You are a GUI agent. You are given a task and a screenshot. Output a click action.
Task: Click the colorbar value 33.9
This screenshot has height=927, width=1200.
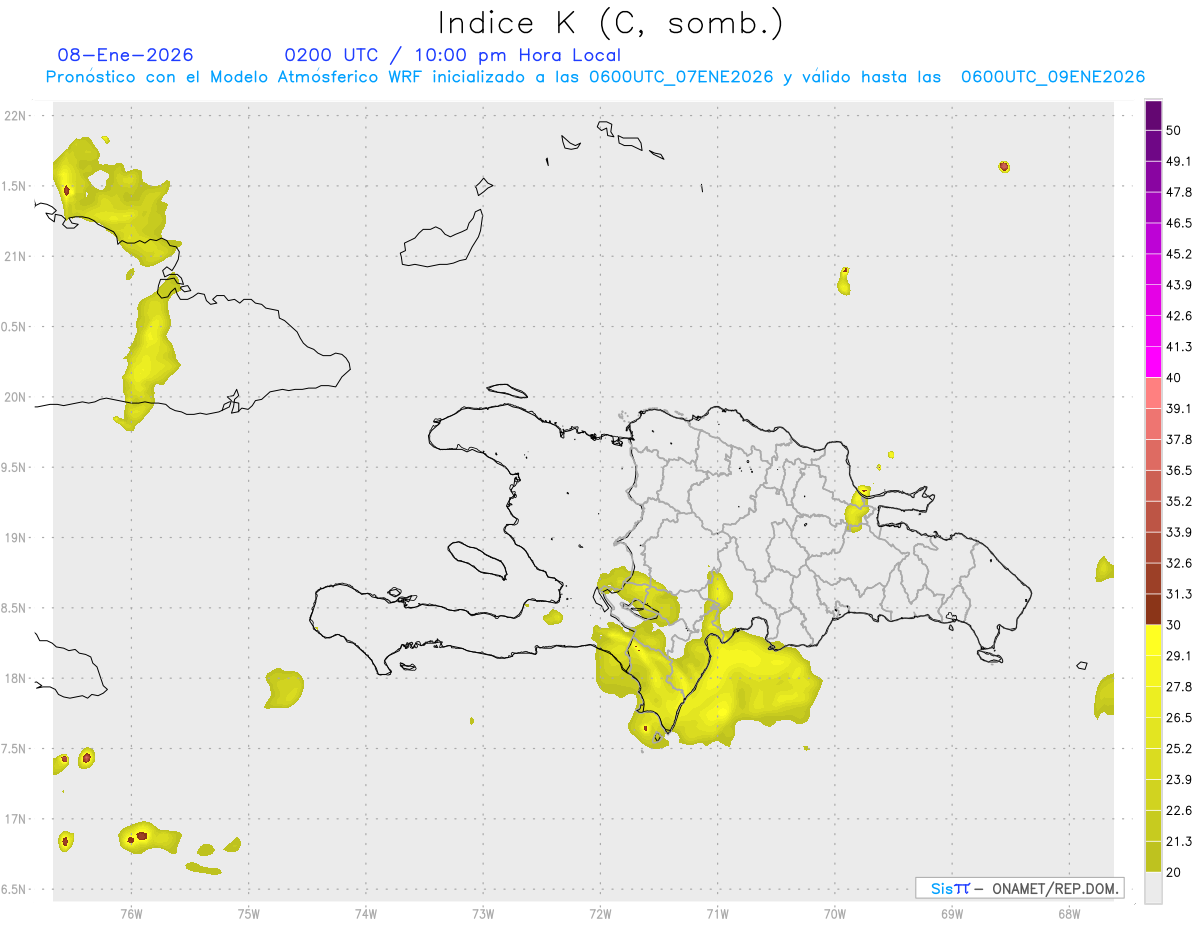[1179, 532]
